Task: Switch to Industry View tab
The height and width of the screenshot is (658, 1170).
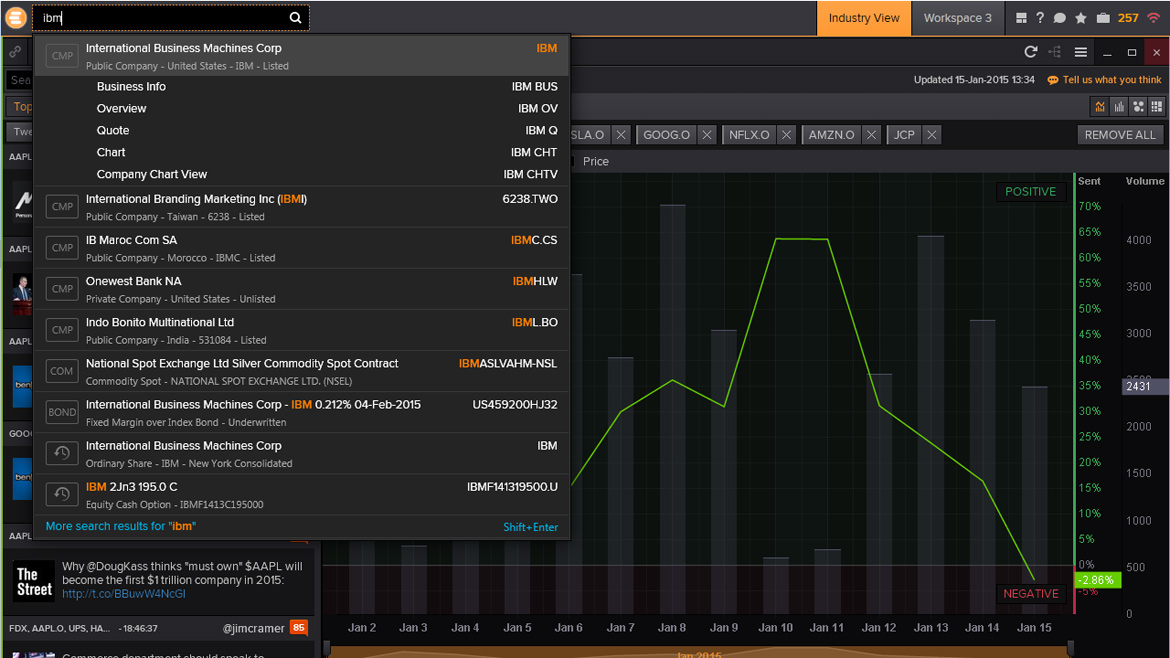Action: pyautogui.click(x=864, y=18)
